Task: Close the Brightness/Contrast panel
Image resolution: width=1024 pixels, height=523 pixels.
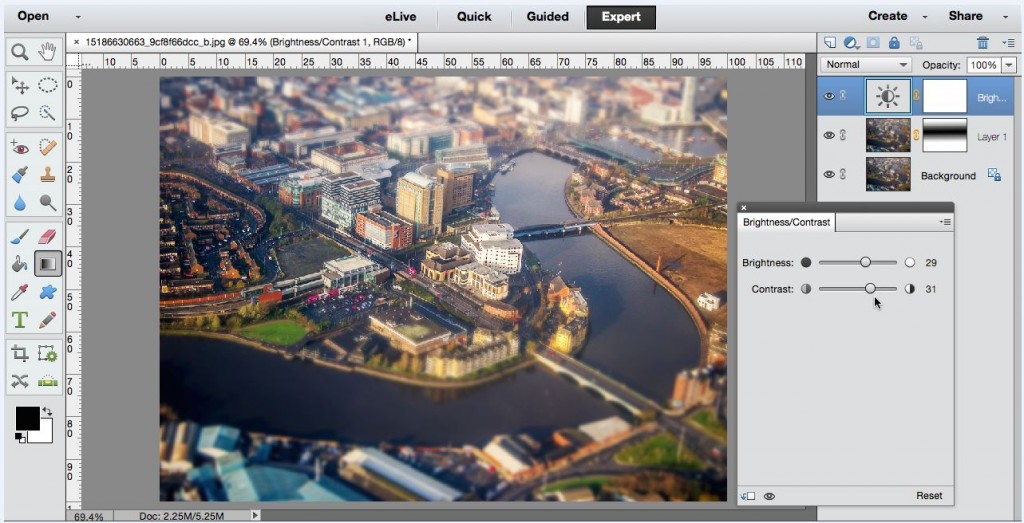Action: [x=744, y=208]
